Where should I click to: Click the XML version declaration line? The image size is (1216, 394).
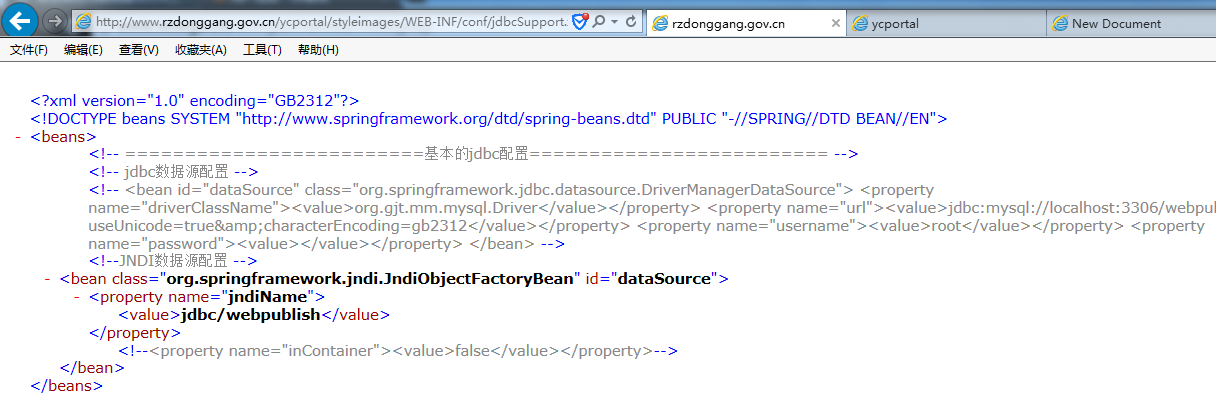click(x=194, y=101)
